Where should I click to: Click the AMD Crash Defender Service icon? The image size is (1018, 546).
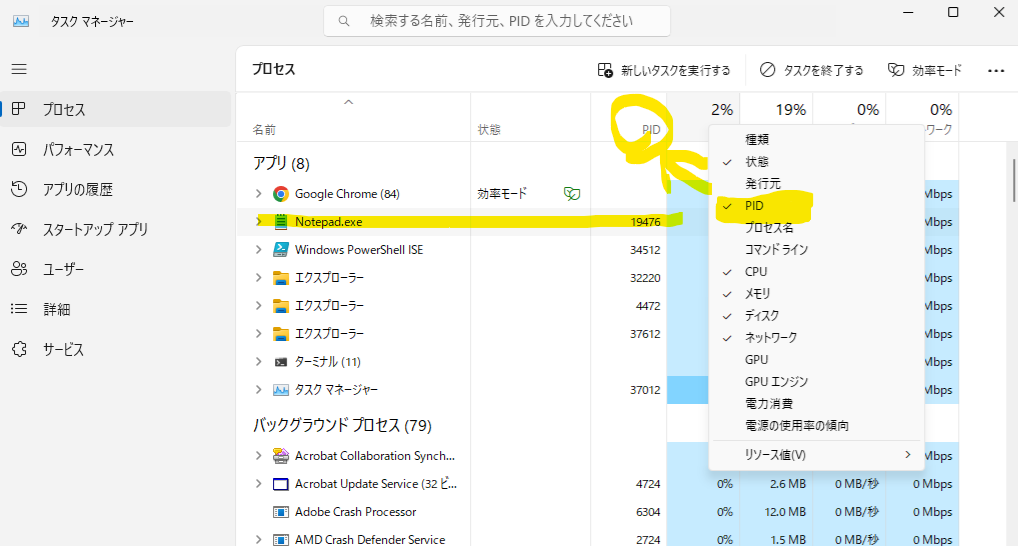click(280, 540)
